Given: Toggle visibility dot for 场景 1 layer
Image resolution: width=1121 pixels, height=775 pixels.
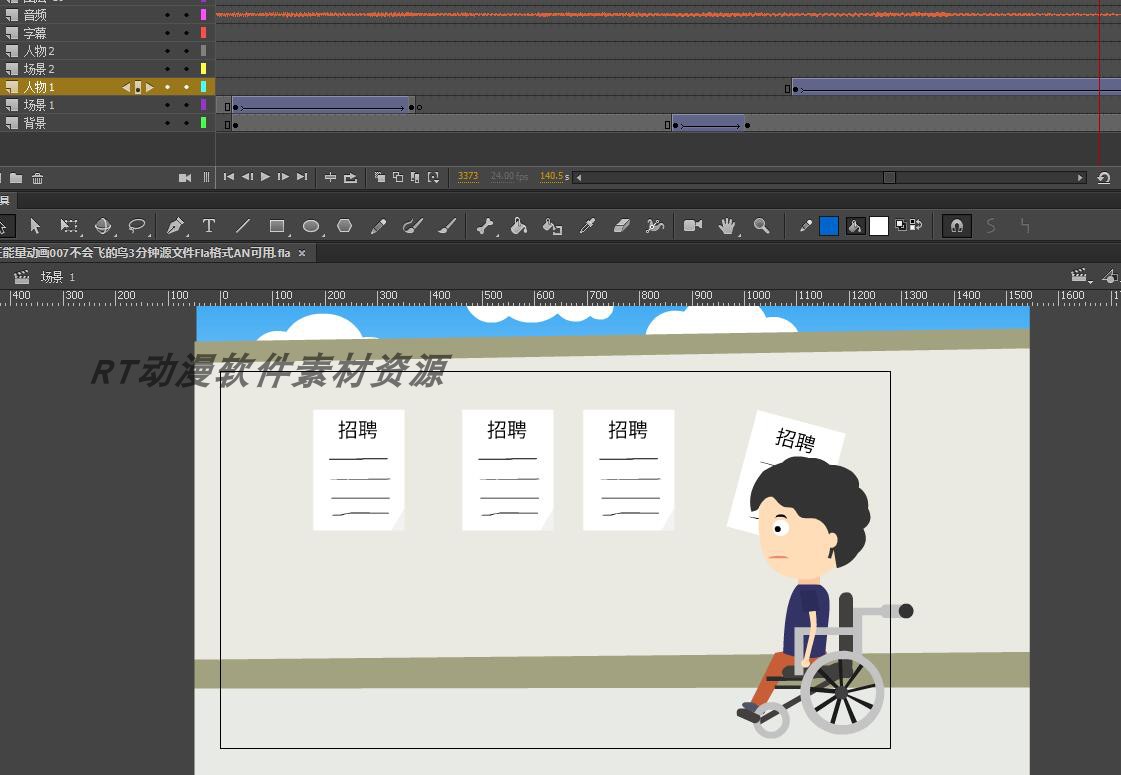Looking at the screenshot, I should coord(167,105).
